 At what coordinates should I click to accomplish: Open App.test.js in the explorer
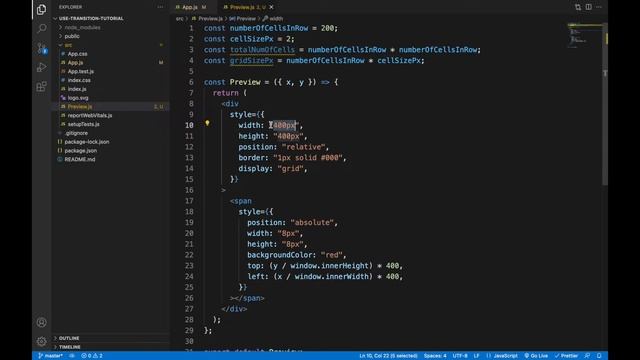[x=80, y=71]
